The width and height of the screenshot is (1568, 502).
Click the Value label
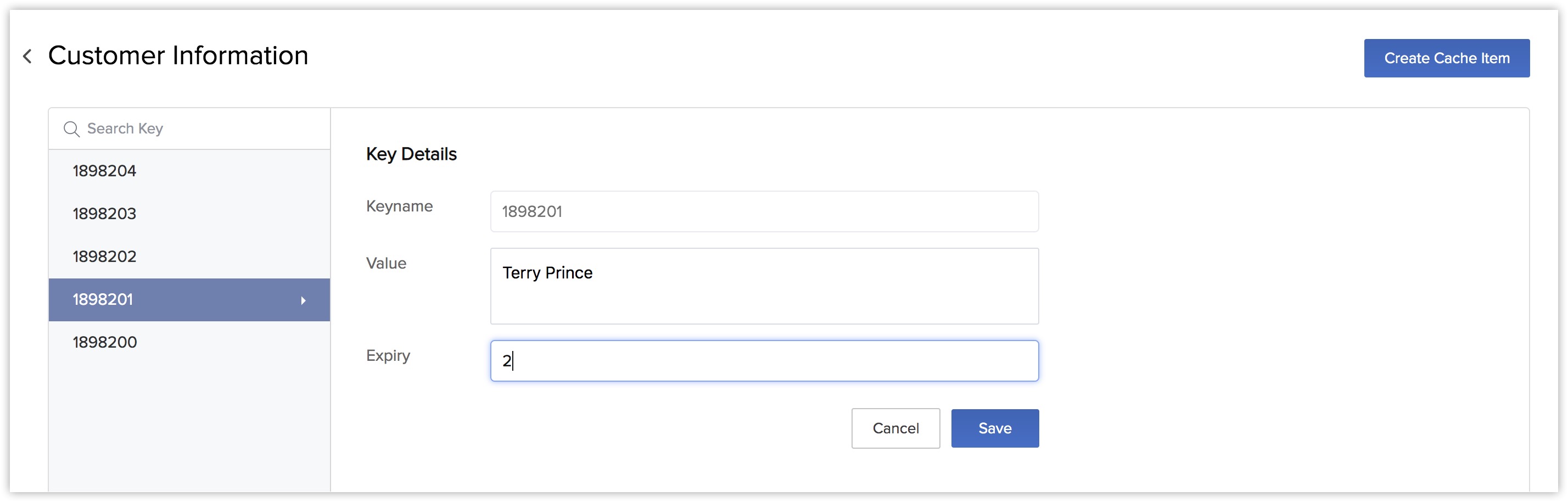(386, 263)
